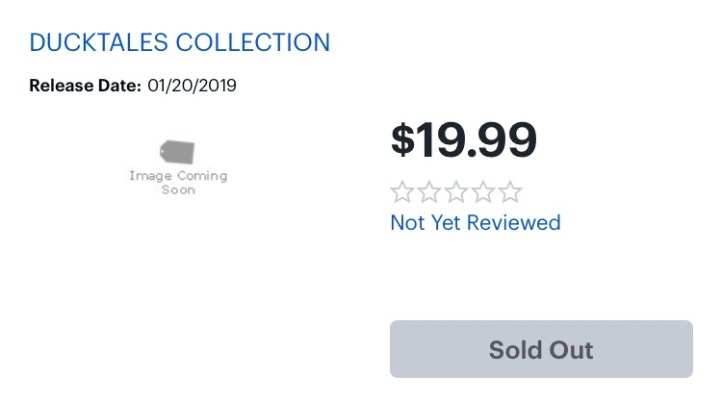Open the DUCKTALES COLLECTION product title link
Viewport: 722px width, 401px height.
180,43
